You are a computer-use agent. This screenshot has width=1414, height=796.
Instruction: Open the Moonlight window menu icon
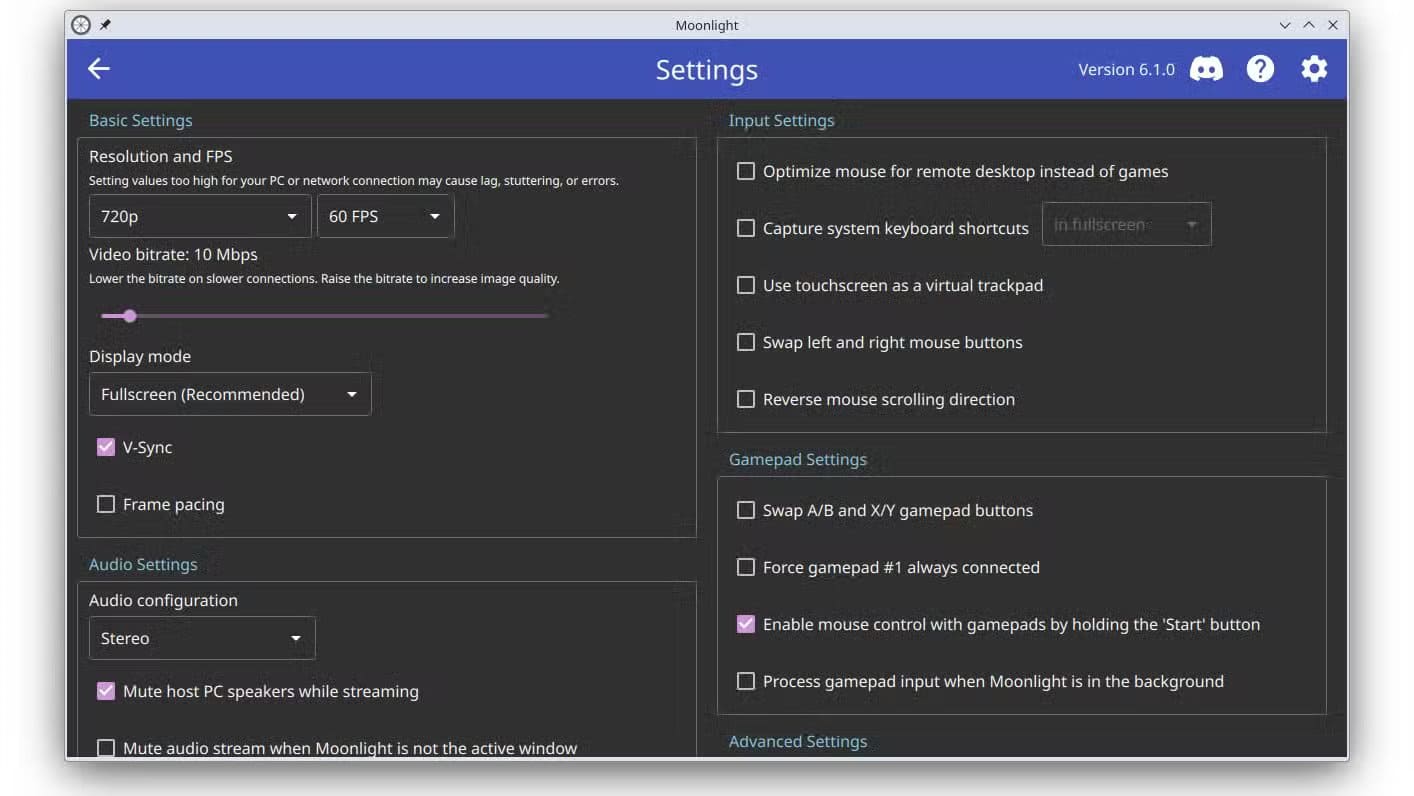(81, 25)
